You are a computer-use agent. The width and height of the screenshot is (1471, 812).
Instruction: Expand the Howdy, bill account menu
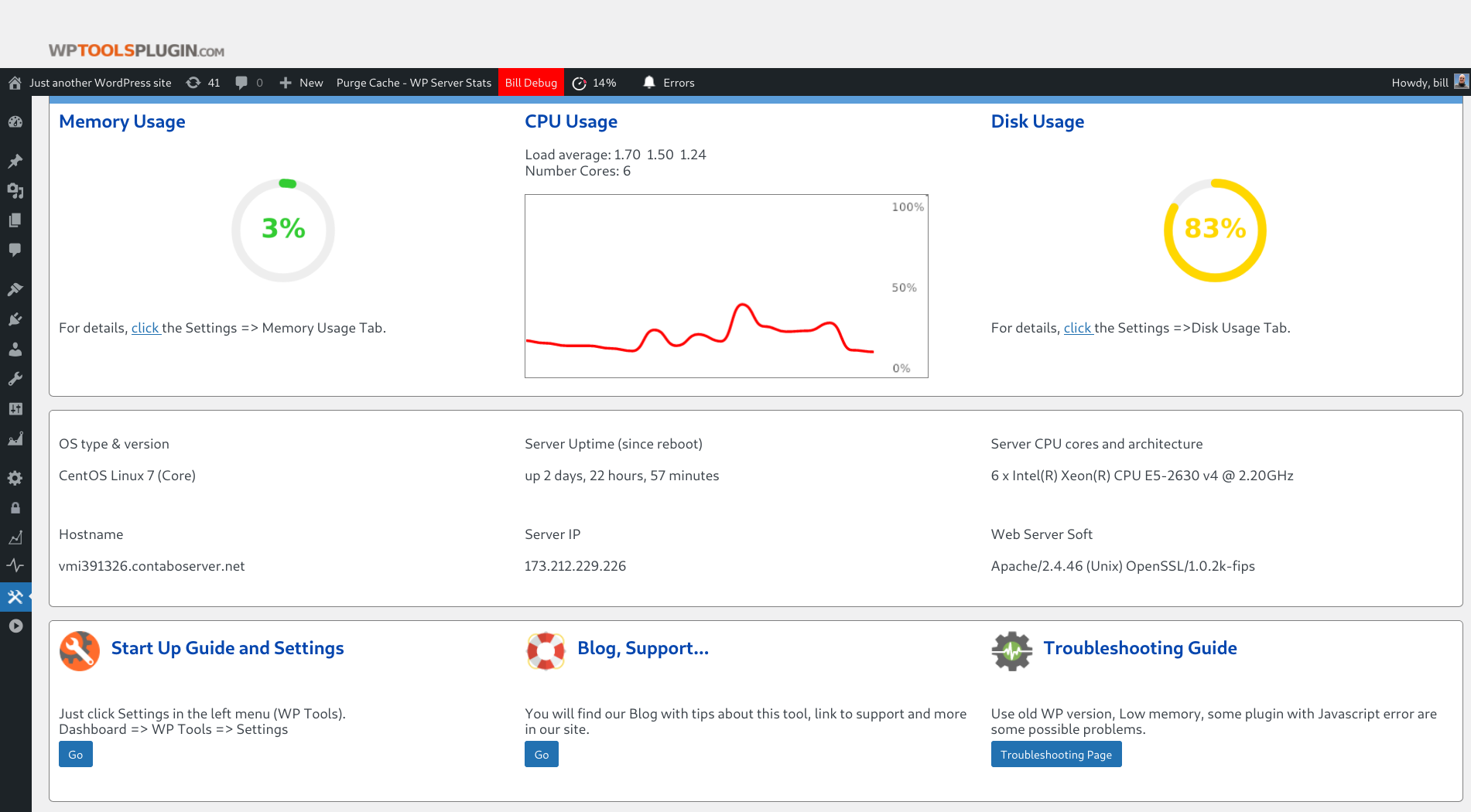pos(1428,83)
